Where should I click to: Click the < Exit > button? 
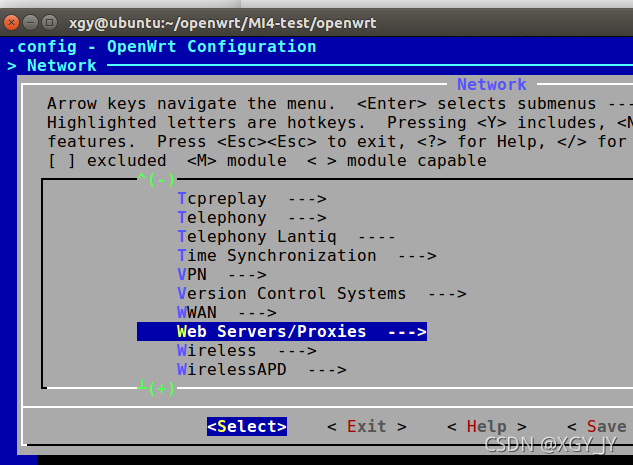click(x=367, y=427)
